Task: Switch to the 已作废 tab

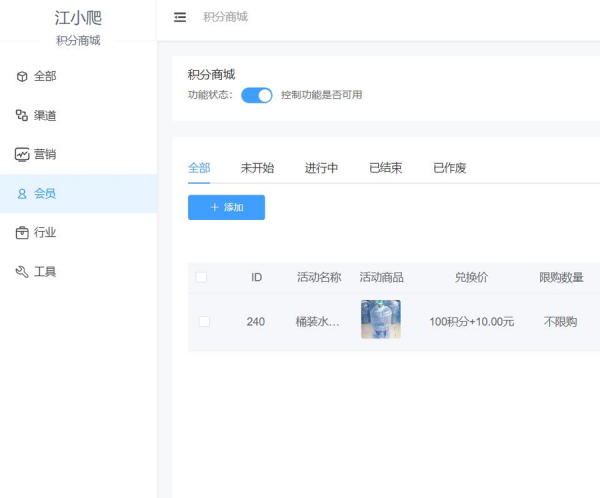Action: click(x=450, y=168)
